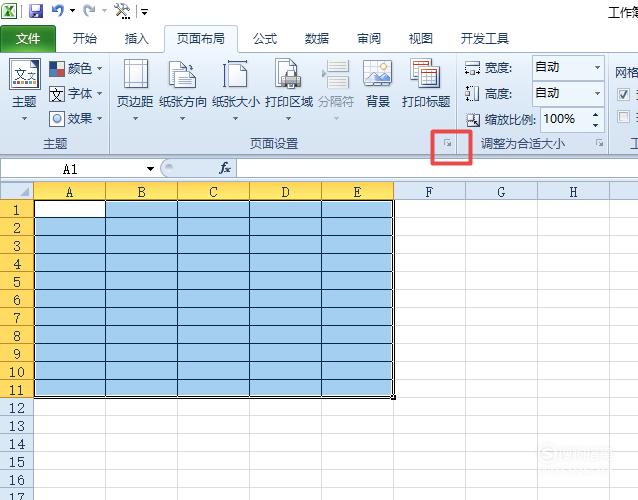Select column B header
Screen dimensions: 638x500
coord(142,192)
